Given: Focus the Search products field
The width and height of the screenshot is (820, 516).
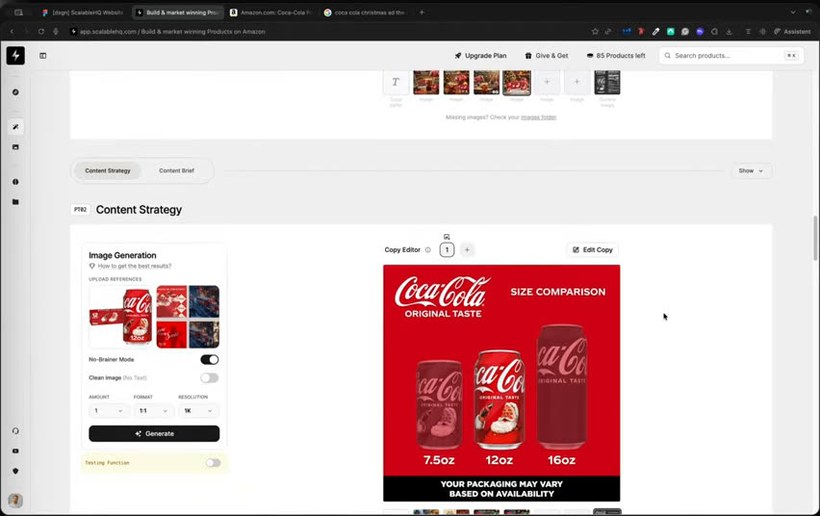Looking at the screenshot, I should coord(731,55).
